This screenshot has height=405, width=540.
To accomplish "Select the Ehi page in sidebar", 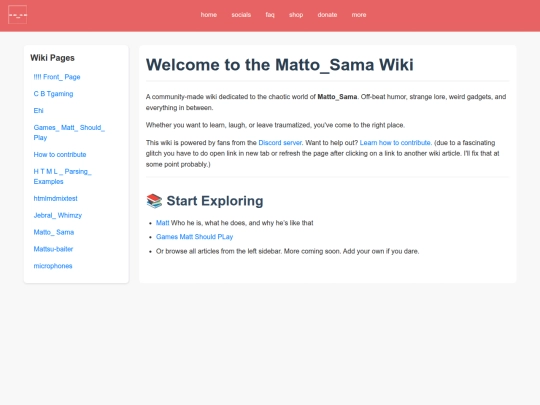I will click(38, 111).
